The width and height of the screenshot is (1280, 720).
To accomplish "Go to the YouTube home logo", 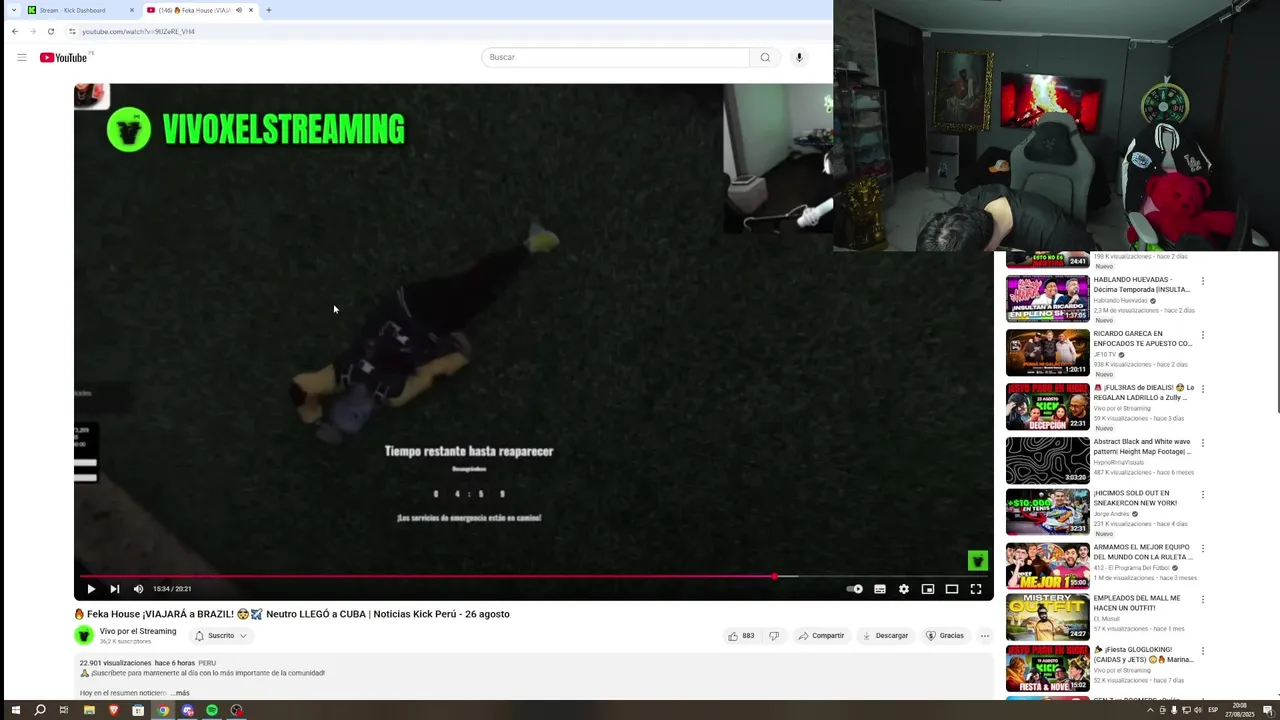I will (x=64, y=57).
